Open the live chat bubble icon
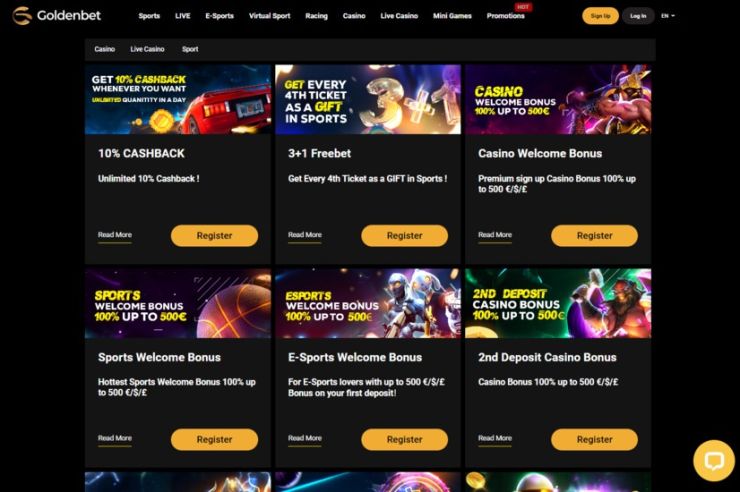Image resolution: width=740 pixels, height=492 pixels. point(714,461)
